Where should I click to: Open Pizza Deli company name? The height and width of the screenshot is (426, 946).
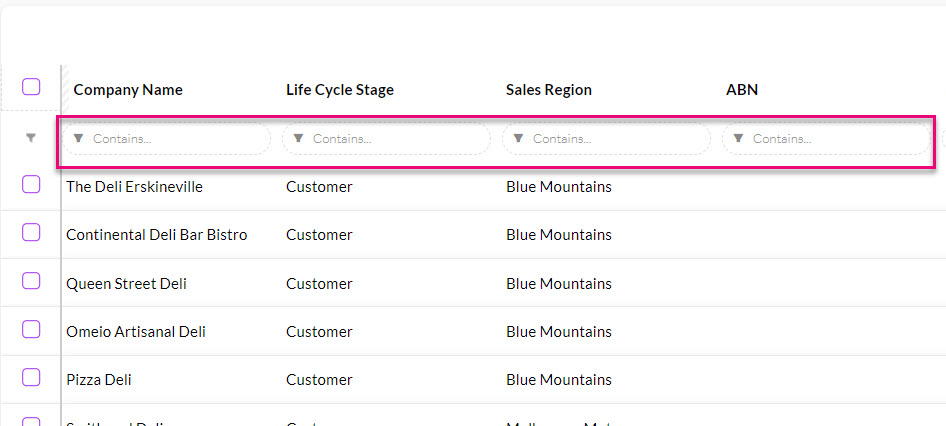pyautogui.click(x=99, y=380)
